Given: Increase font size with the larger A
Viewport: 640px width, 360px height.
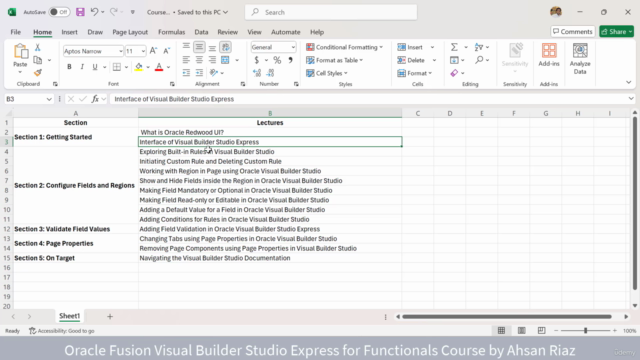Looking at the screenshot, I should tap(153, 51).
